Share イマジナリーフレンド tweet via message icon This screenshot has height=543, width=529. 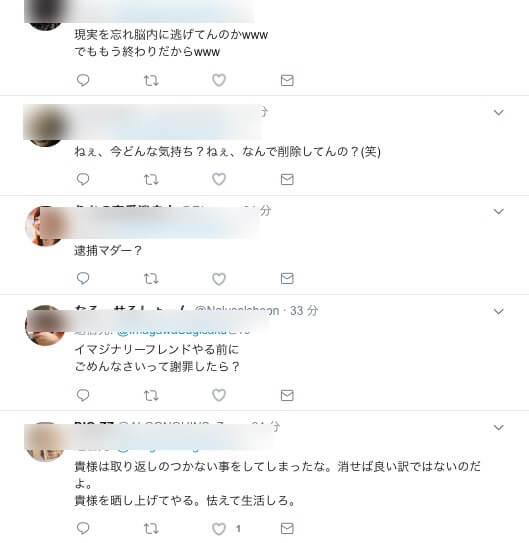click(287, 395)
